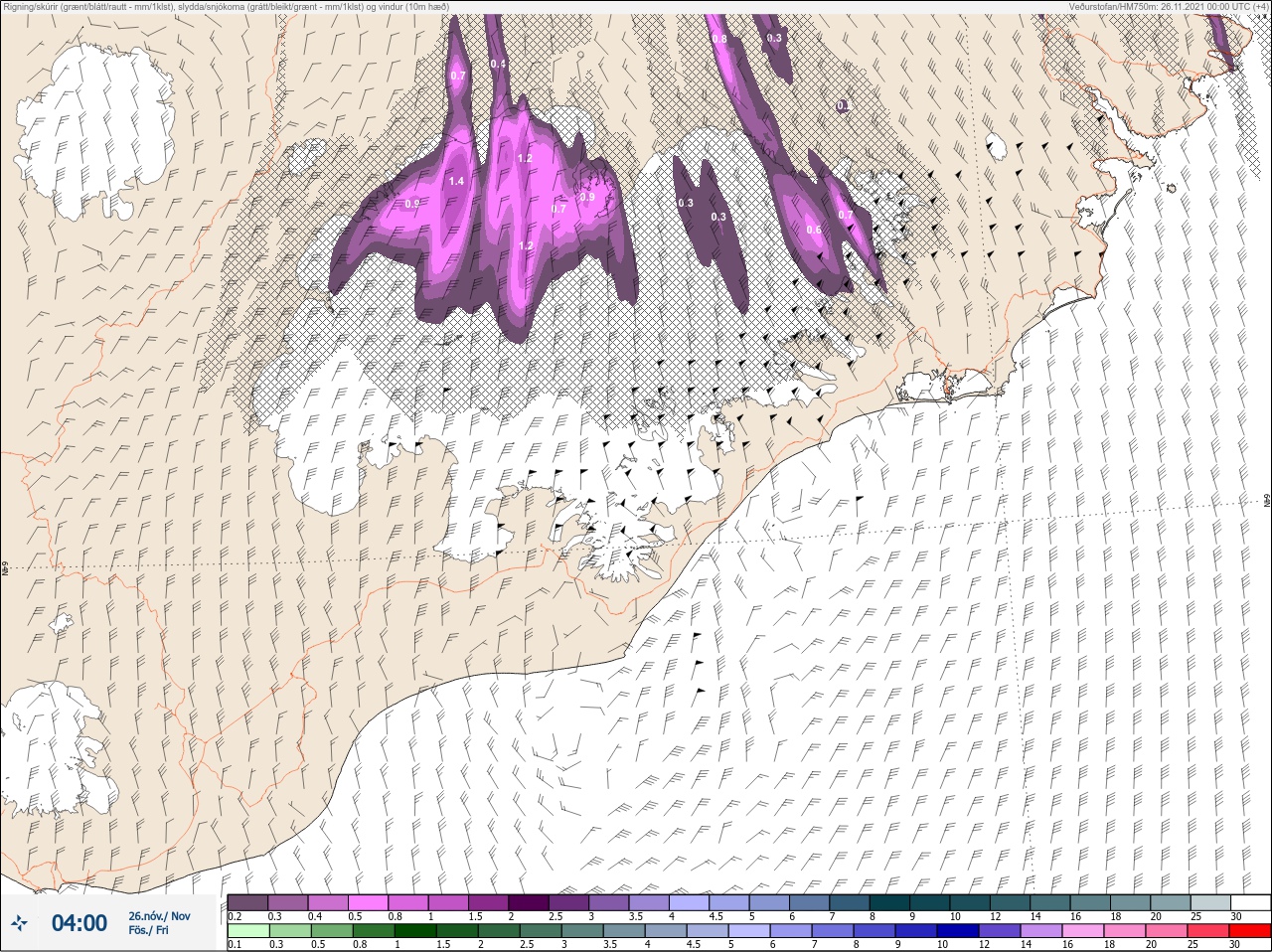Click the deep blue 10 swatch in lower legend

point(960,931)
